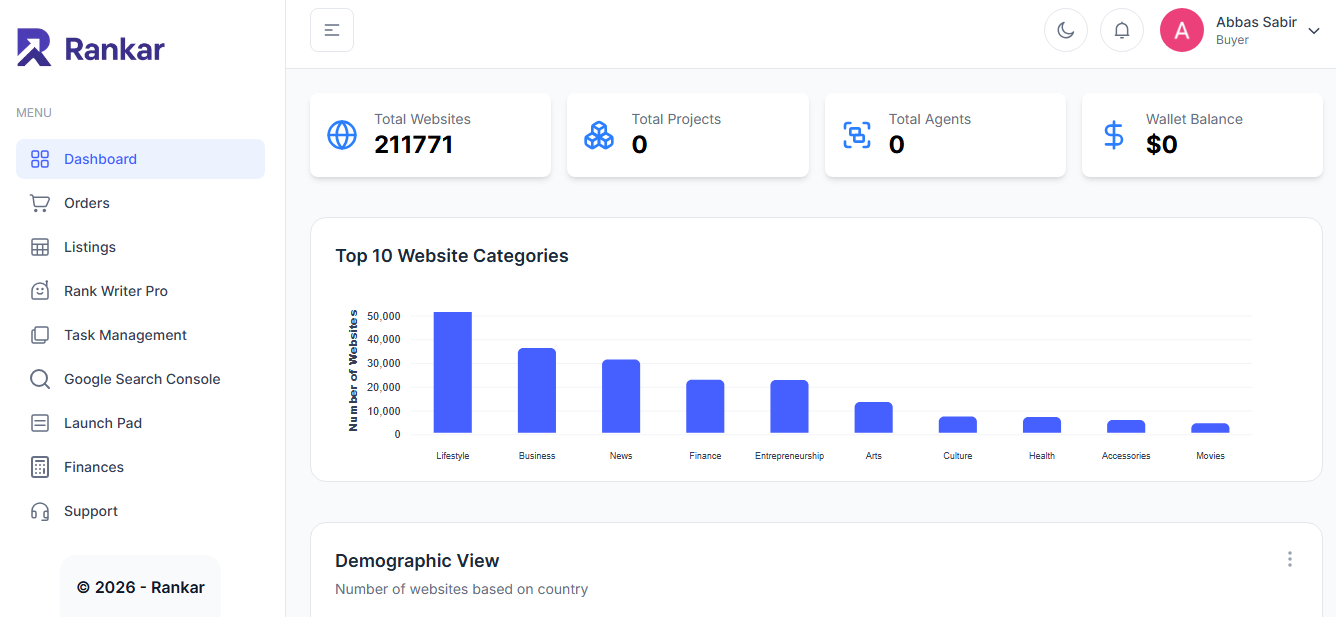
Task: Click the Lifestyle bar in the chart
Action: [x=452, y=370]
